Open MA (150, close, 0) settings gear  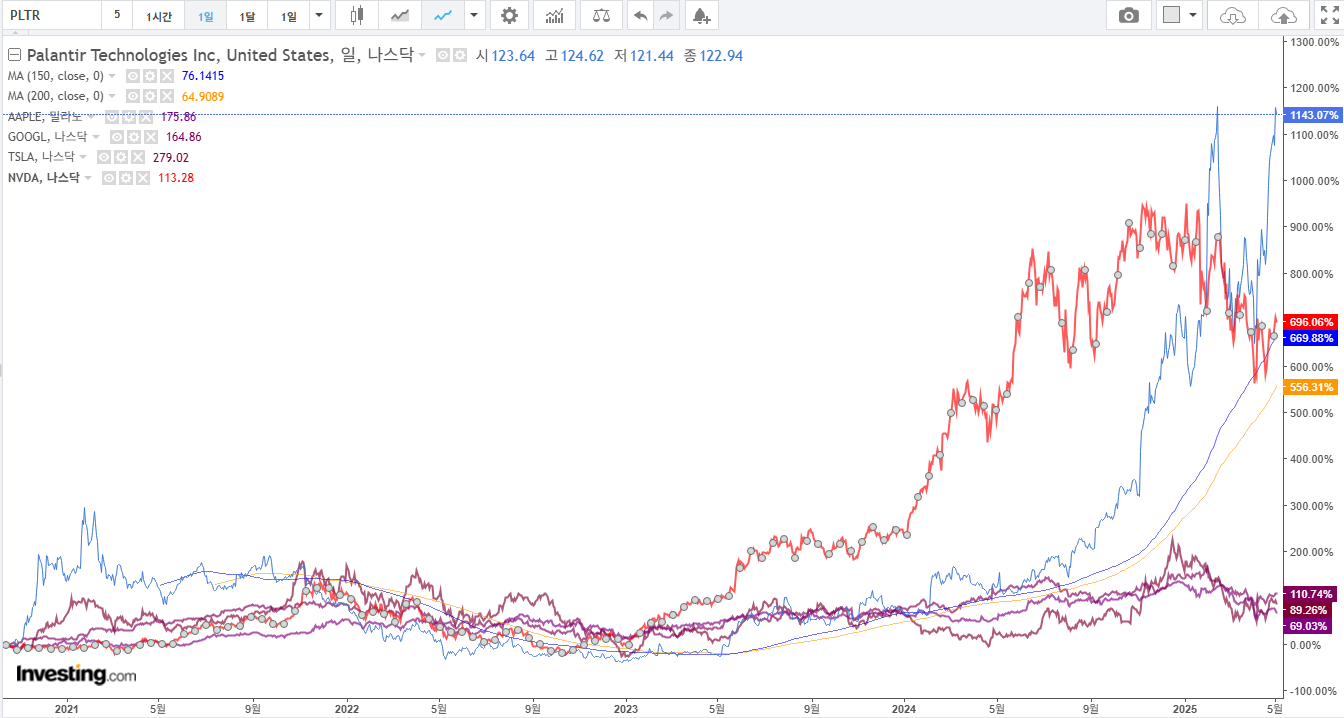[149, 76]
